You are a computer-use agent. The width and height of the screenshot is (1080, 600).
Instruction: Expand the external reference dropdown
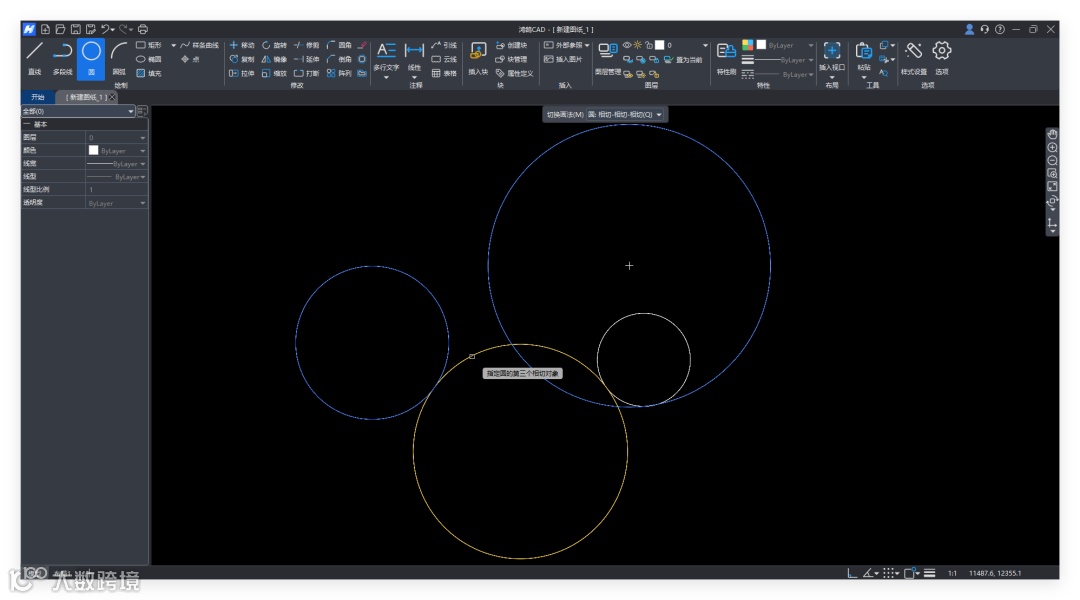coord(587,45)
